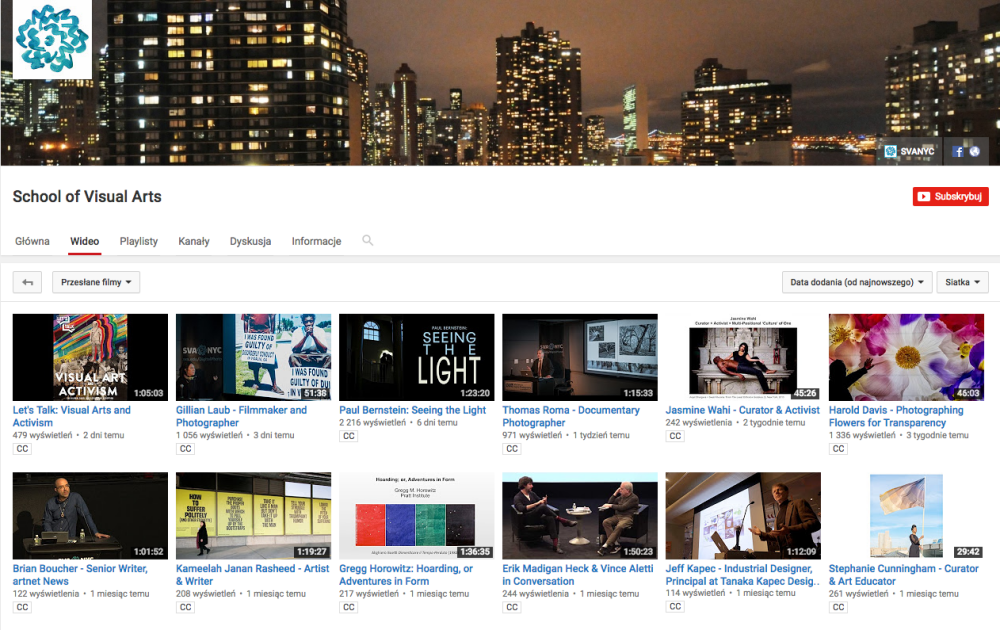The image size is (1000, 630).
Task: Click CC badge under Erik Madigan Heck video
Action: click(512, 607)
